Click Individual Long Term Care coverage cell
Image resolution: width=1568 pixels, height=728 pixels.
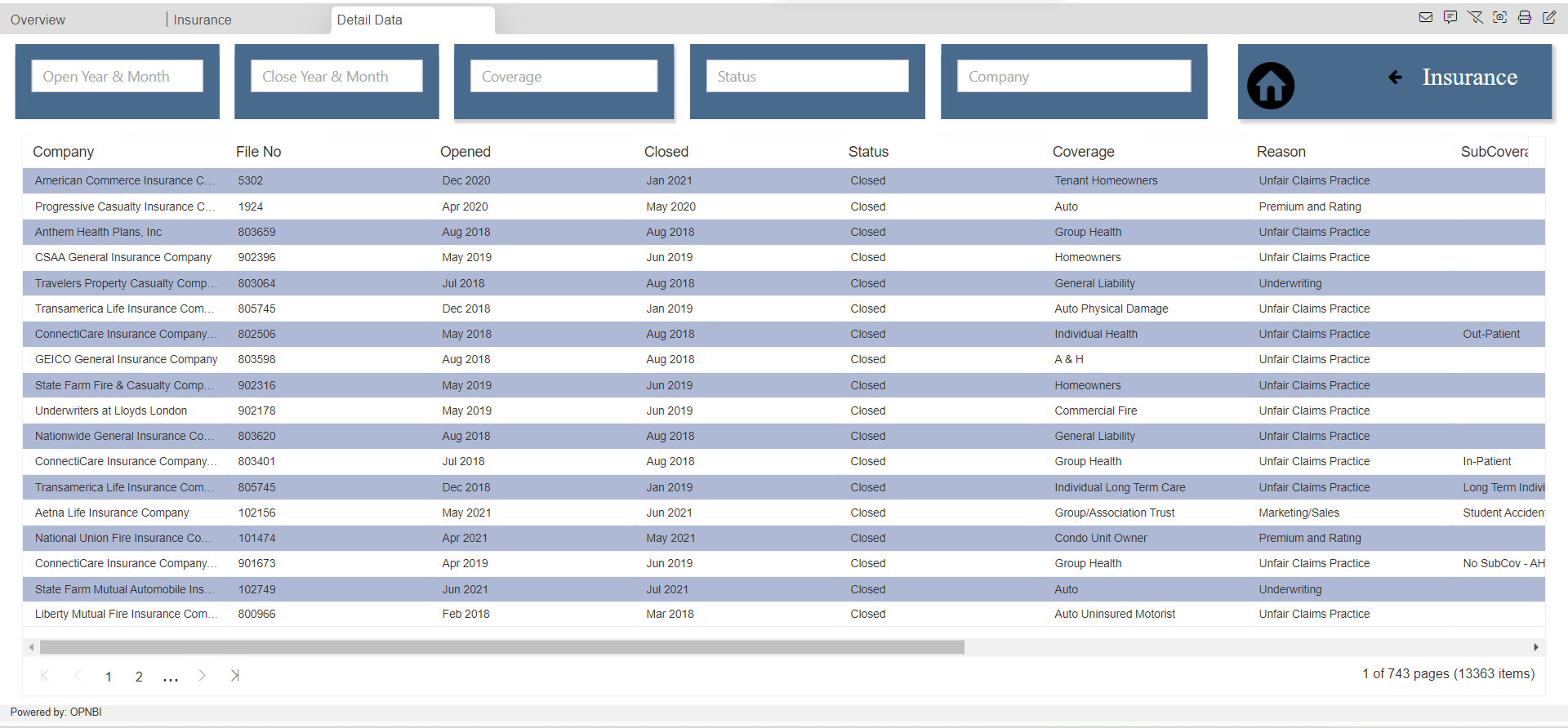1120,487
